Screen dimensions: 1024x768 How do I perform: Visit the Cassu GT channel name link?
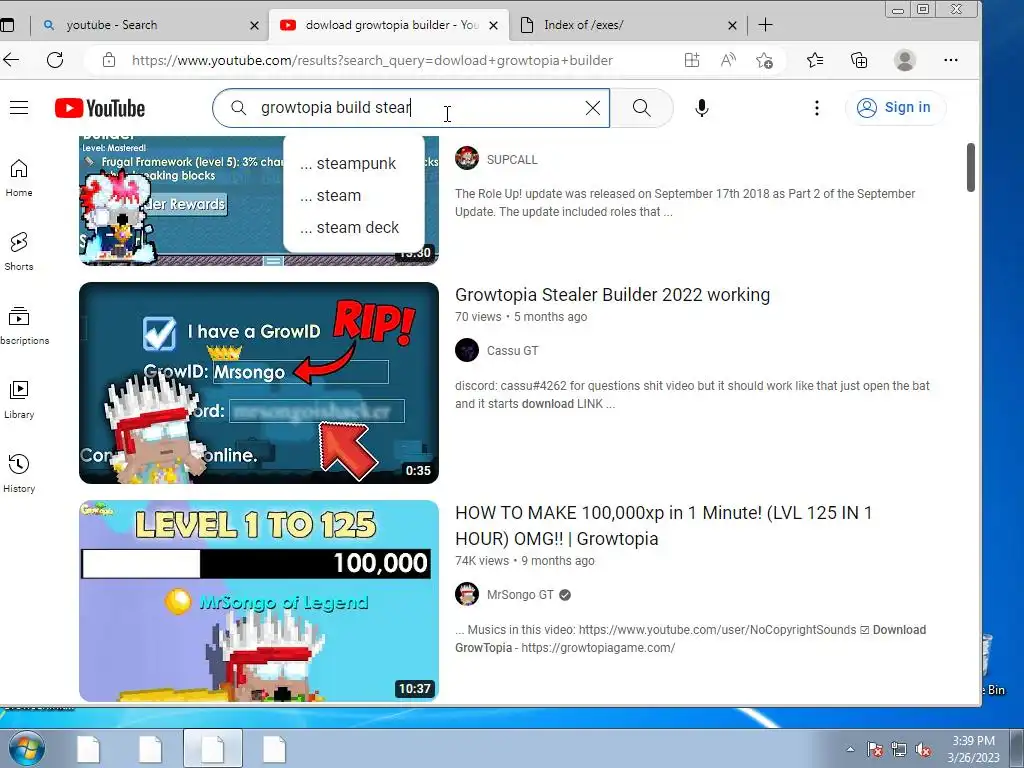(513, 351)
